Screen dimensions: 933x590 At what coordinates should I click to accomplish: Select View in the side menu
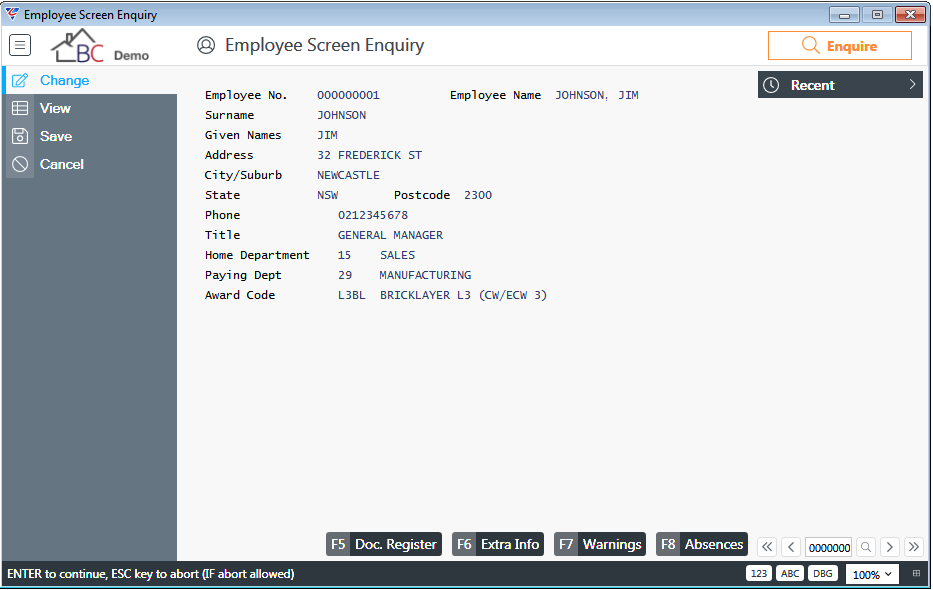(90, 108)
